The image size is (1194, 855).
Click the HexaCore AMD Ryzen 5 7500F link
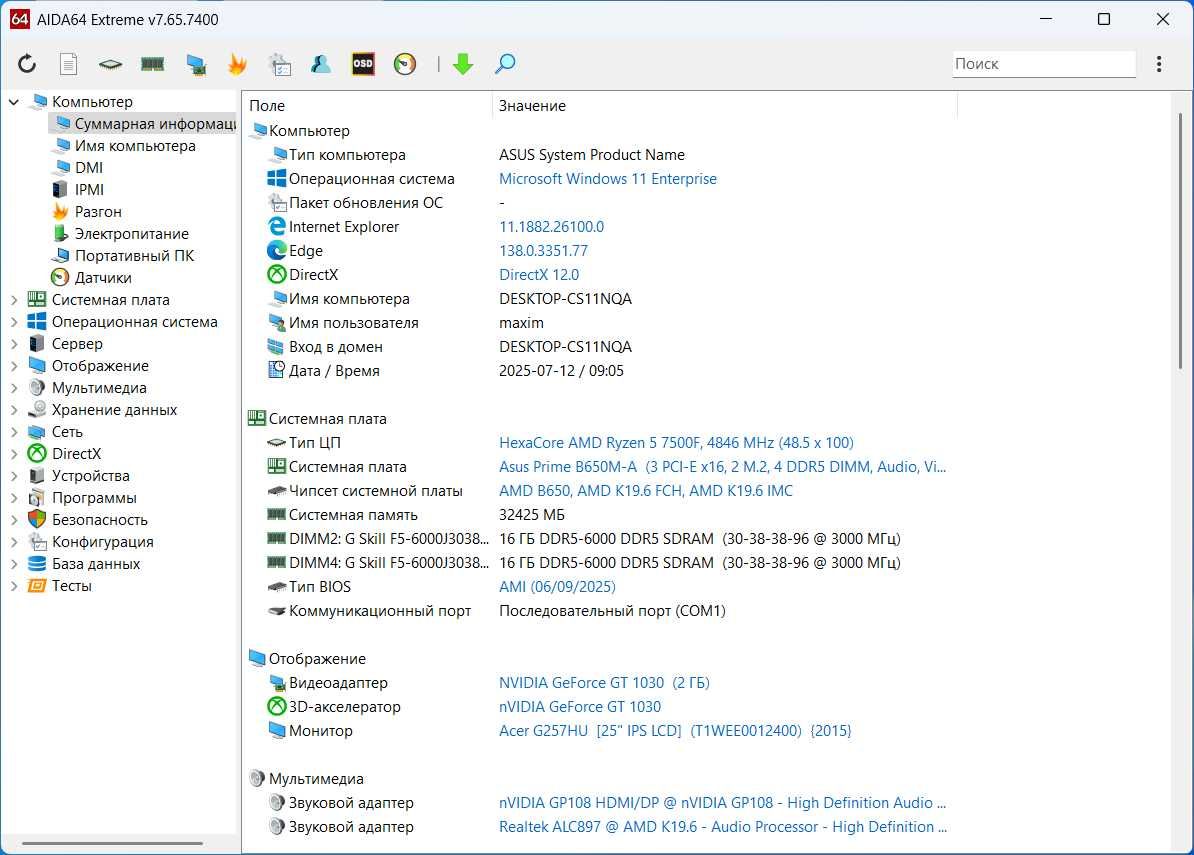coord(676,443)
